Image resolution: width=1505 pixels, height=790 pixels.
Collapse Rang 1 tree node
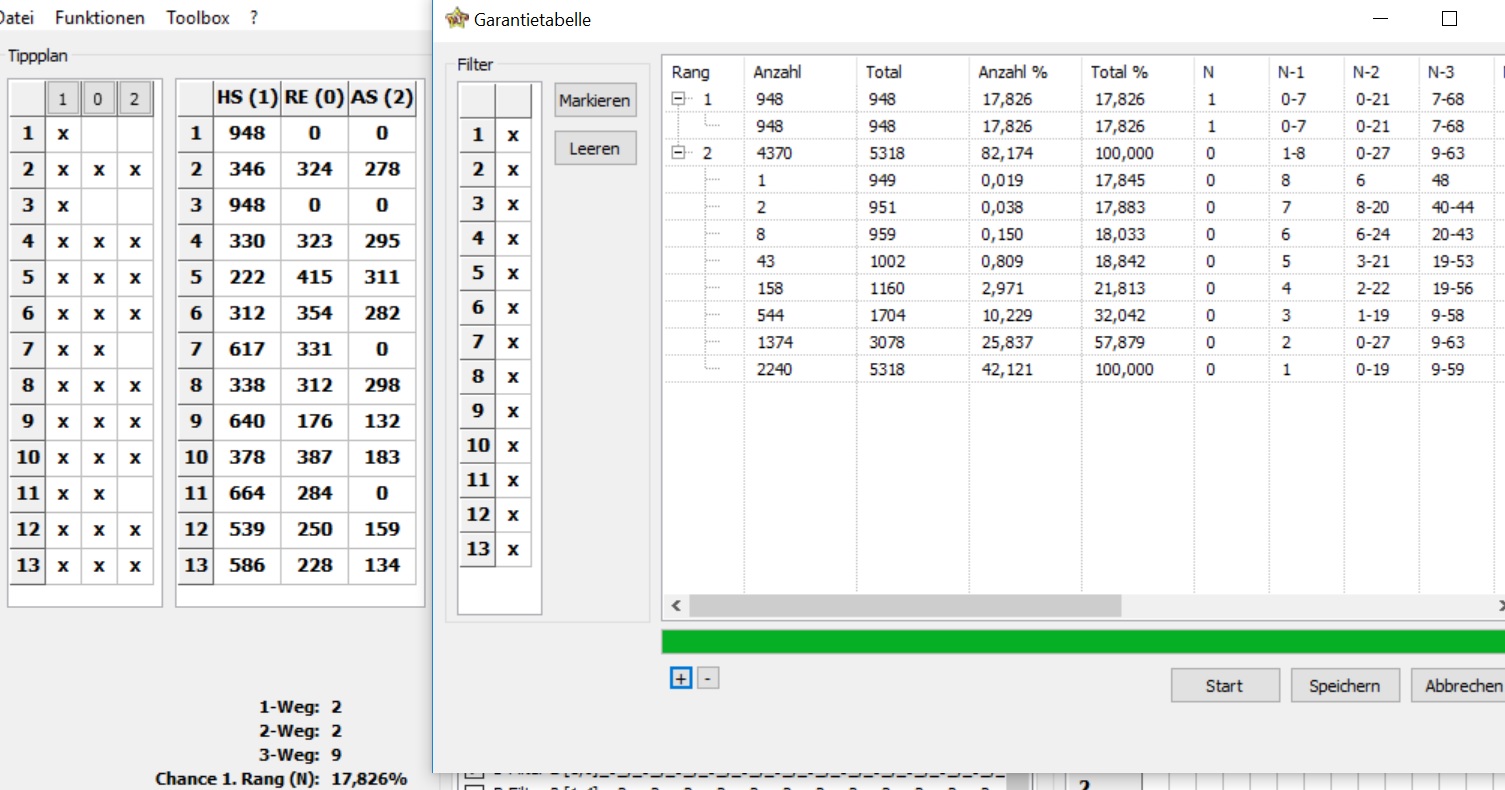tap(678, 99)
